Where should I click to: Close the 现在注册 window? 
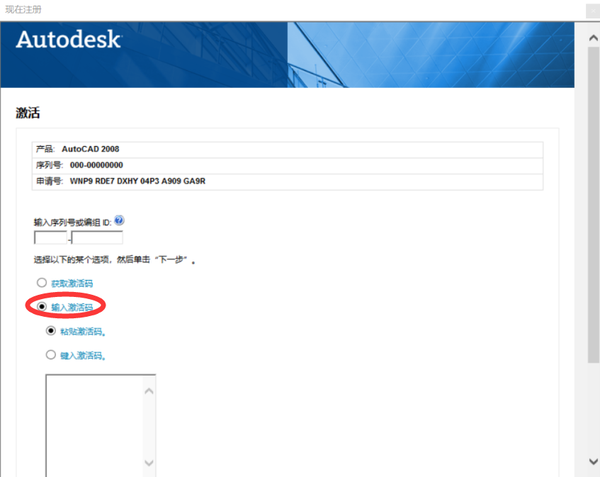593,11
